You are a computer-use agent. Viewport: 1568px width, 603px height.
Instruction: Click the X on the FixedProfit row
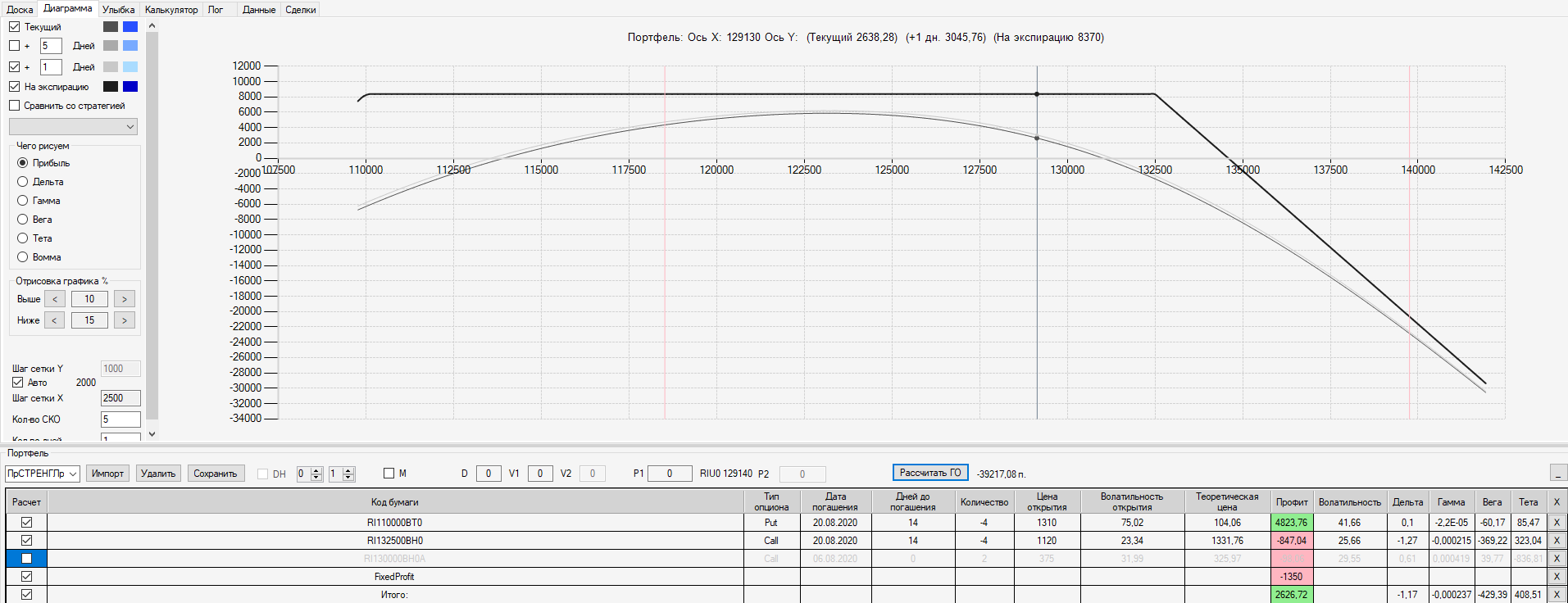pos(1557,577)
